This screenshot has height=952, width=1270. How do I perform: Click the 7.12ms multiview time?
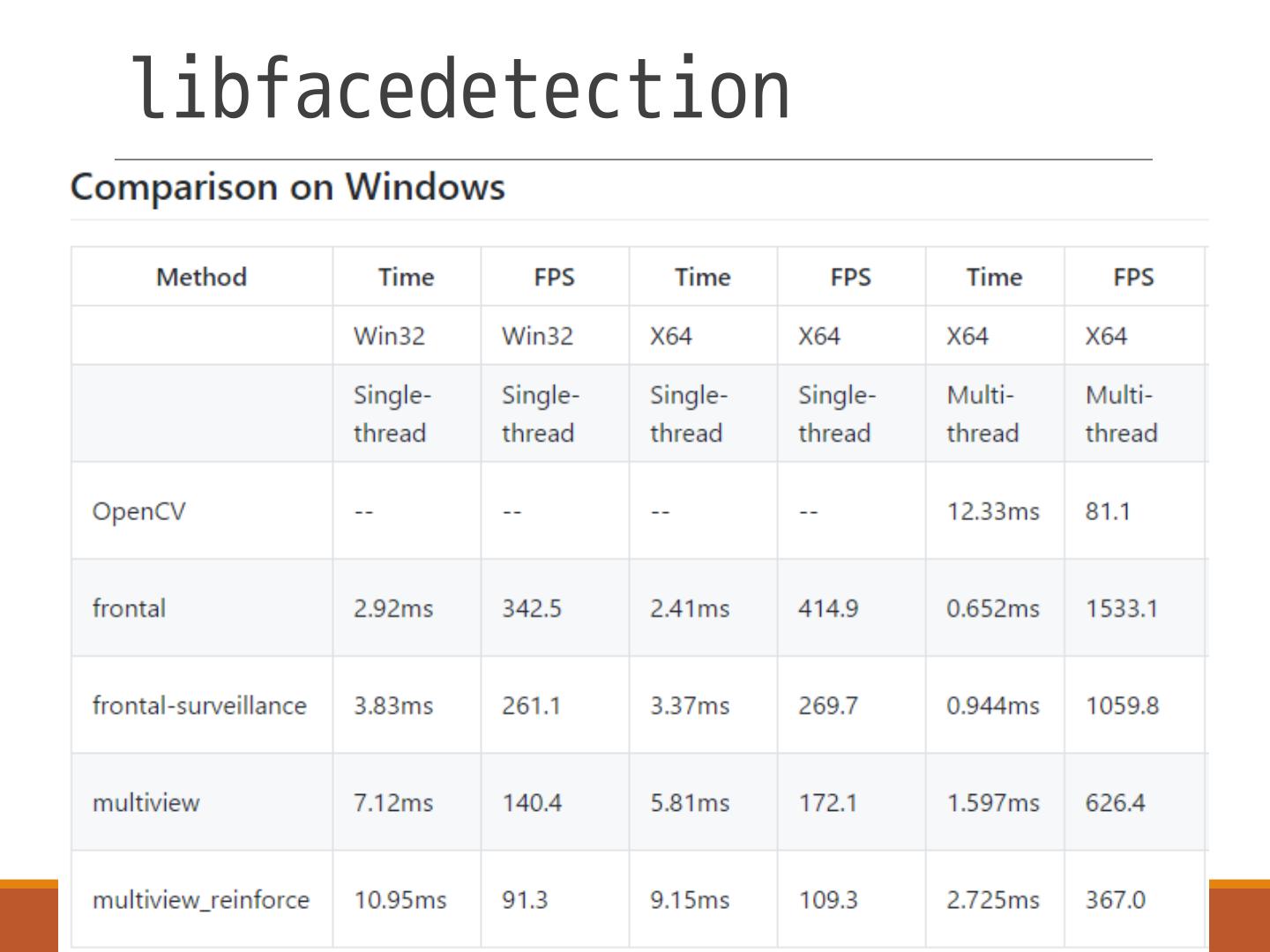tap(393, 802)
